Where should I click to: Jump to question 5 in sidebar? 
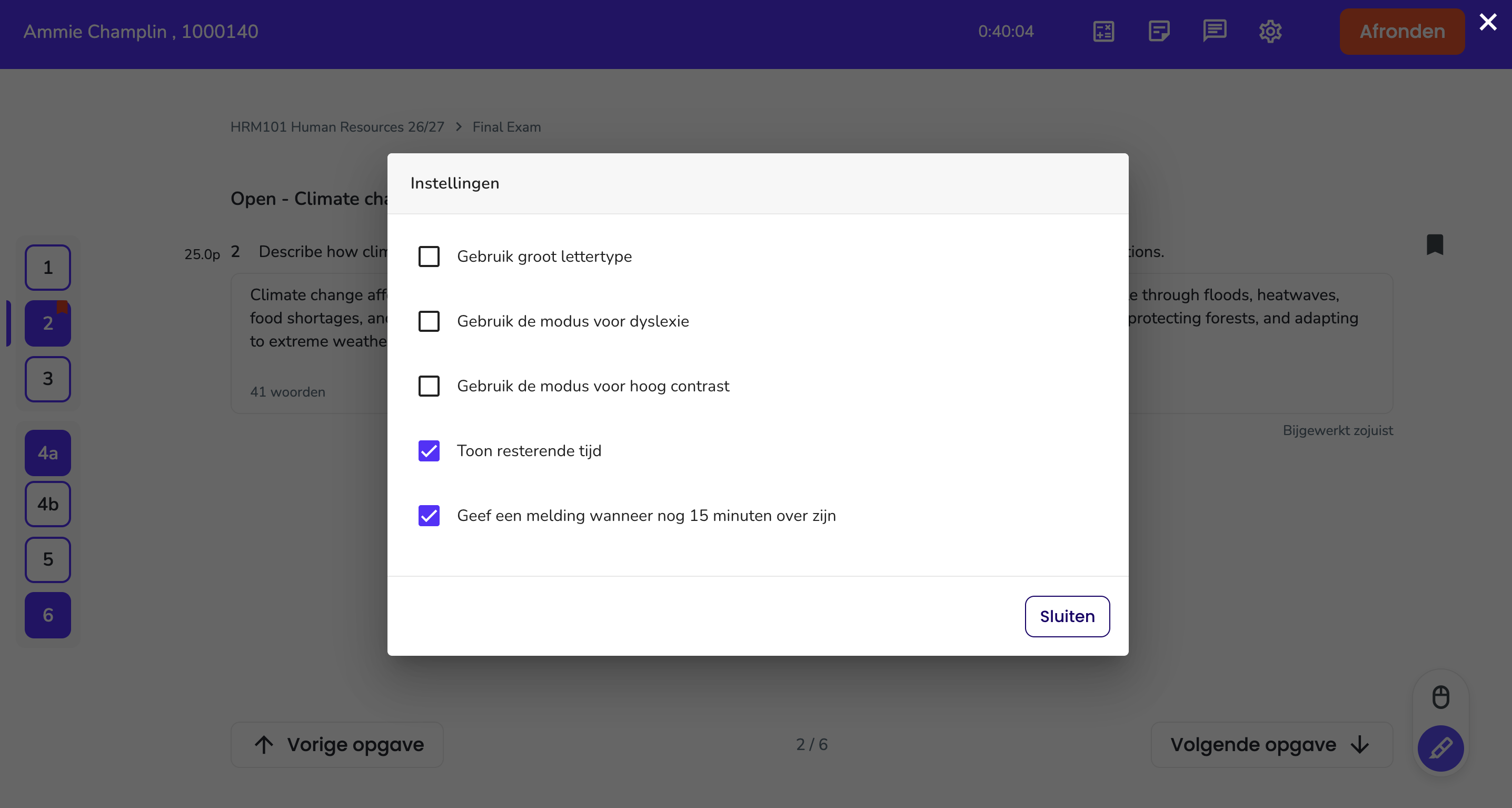click(x=47, y=559)
